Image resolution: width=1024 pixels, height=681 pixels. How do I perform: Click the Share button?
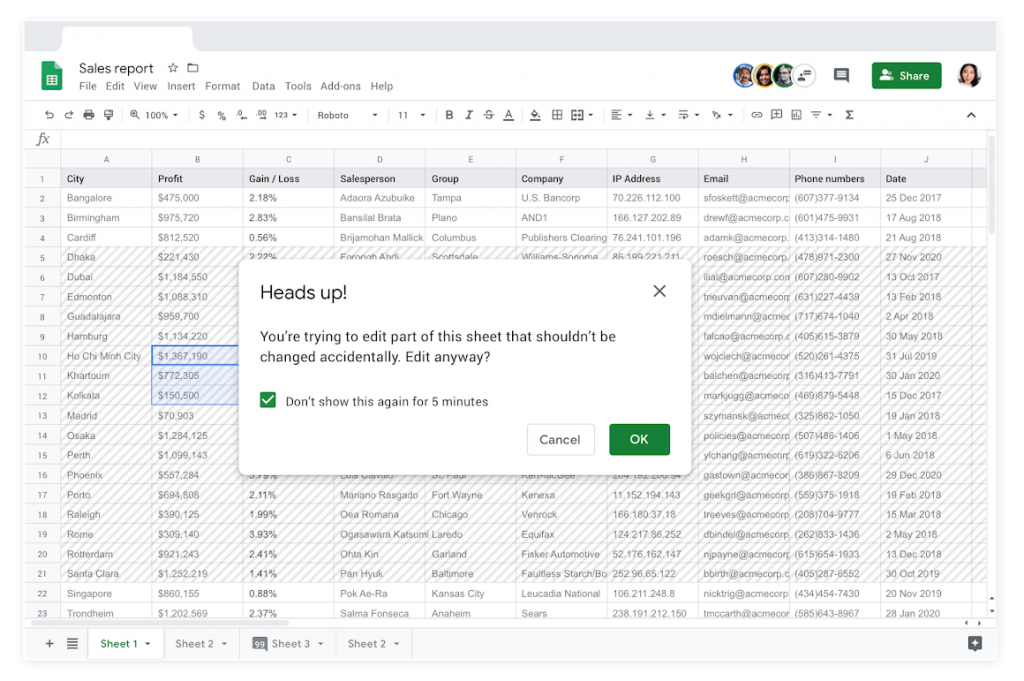coord(906,75)
